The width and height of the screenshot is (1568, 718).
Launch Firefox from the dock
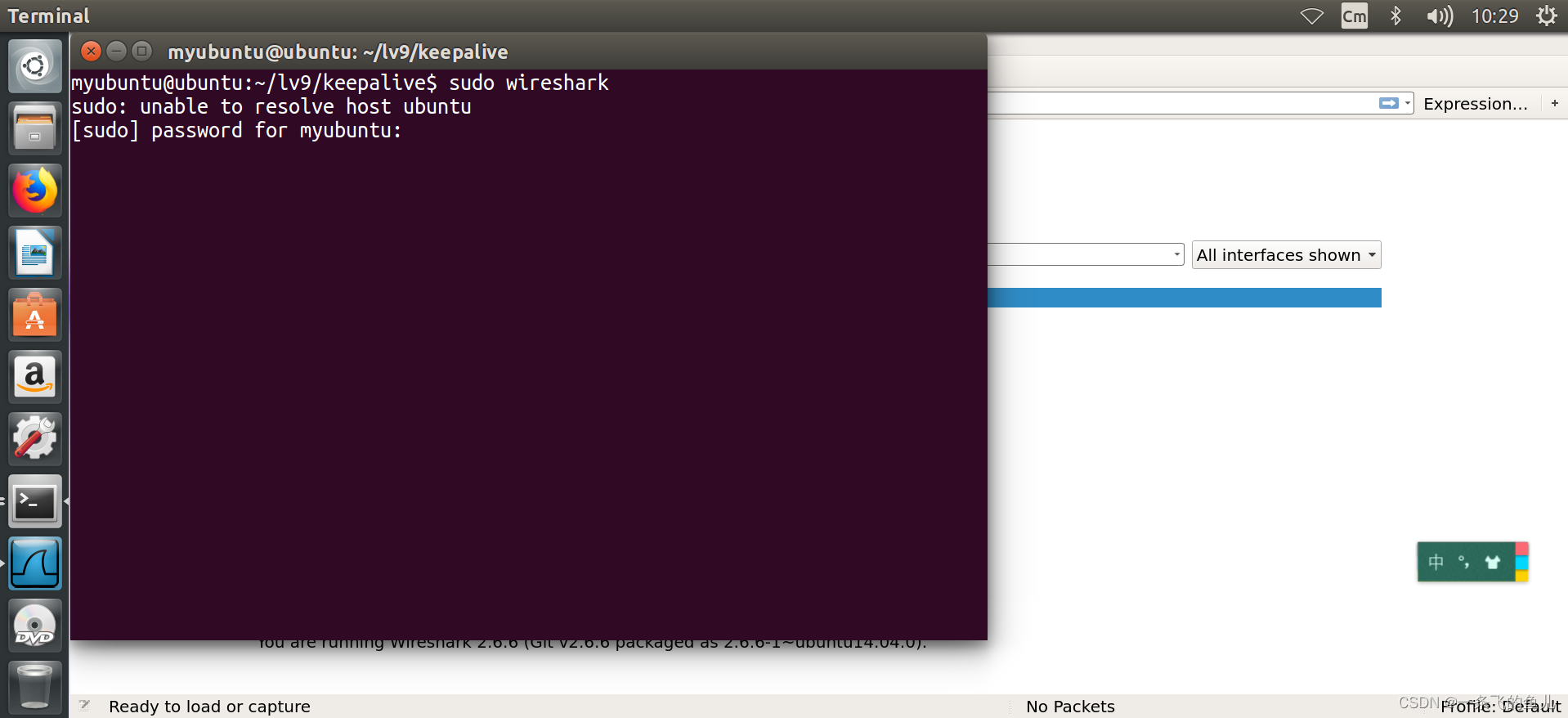click(34, 191)
